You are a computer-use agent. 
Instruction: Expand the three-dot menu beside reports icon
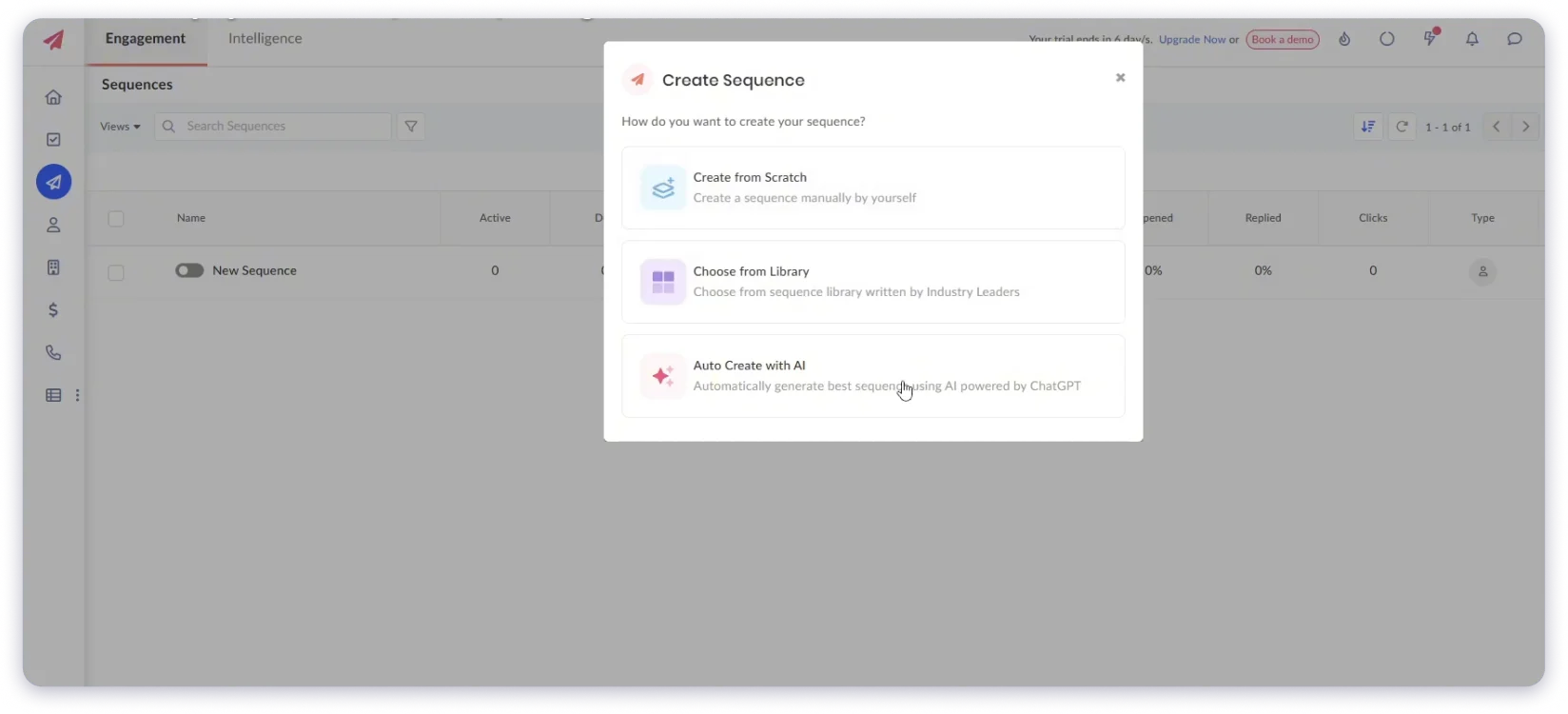click(x=78, y=396)
